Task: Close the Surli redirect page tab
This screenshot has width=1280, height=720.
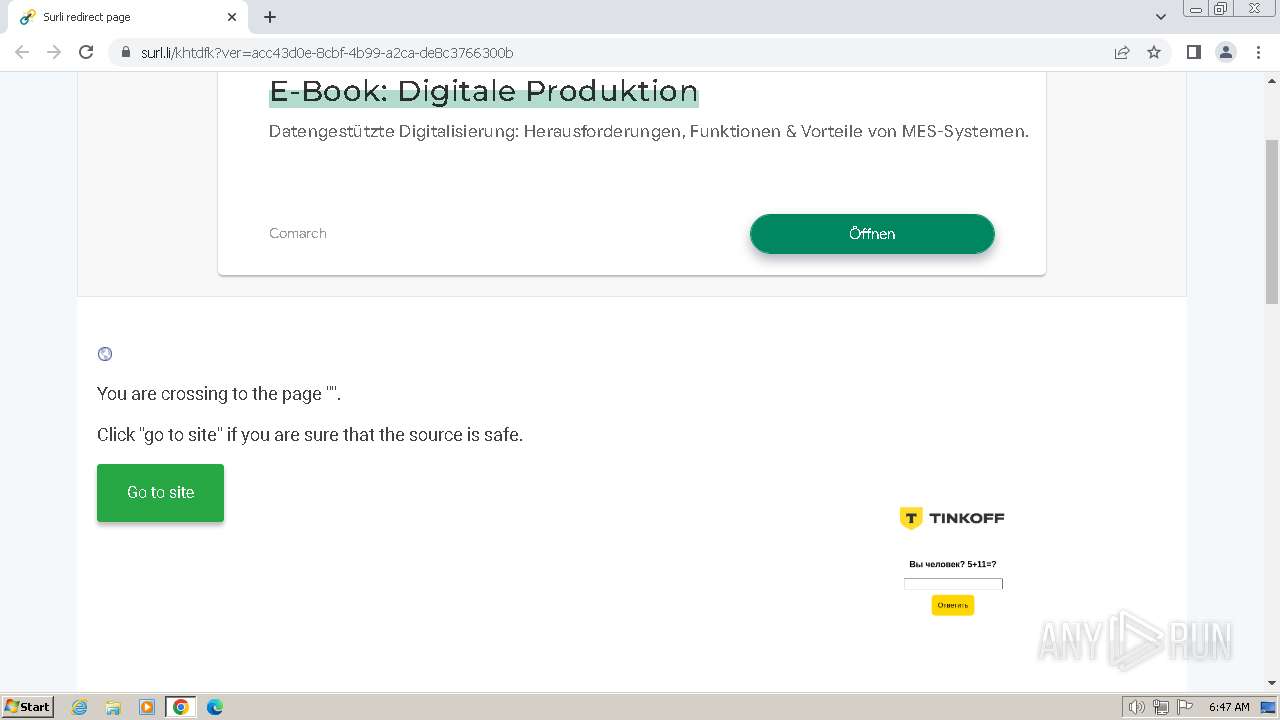Action: coord(232,17)
